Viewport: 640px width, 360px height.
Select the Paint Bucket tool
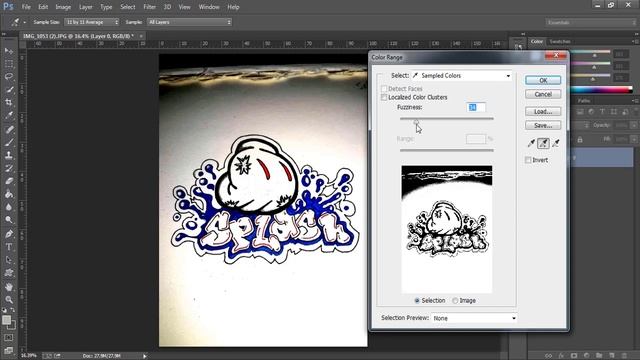[x=9, y=194]
